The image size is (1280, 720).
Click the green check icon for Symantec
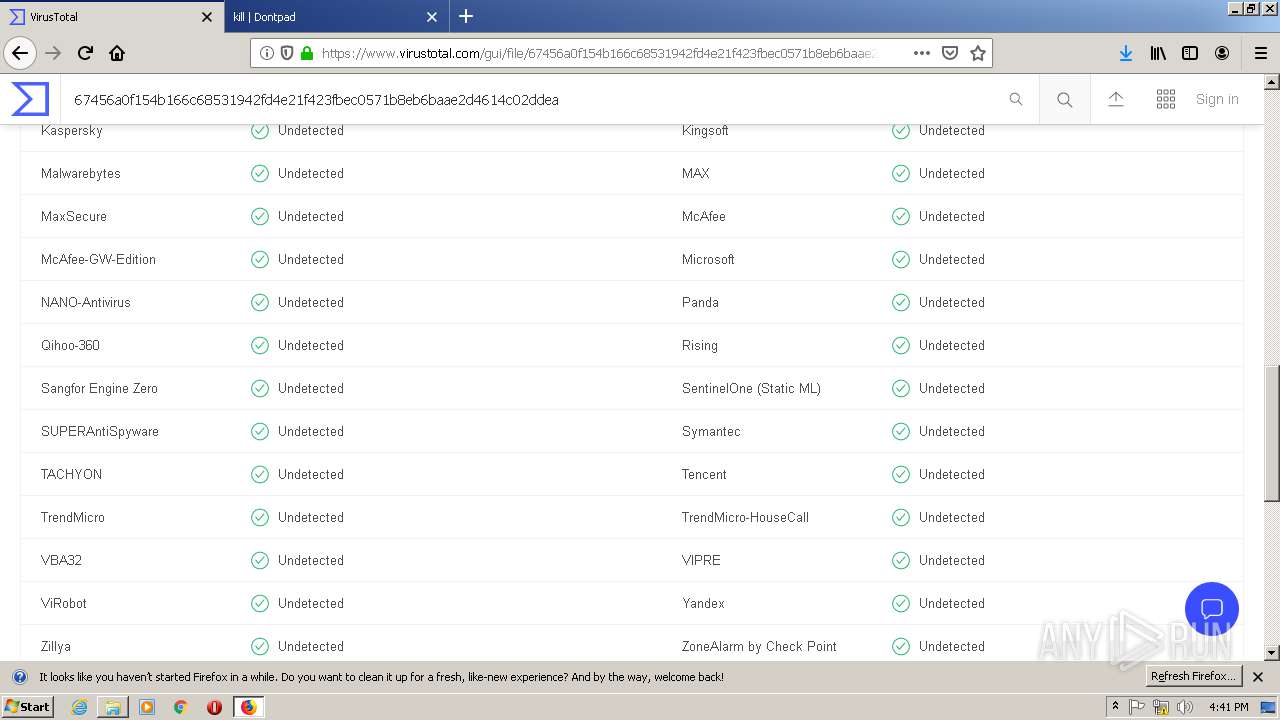pos(901,432)
